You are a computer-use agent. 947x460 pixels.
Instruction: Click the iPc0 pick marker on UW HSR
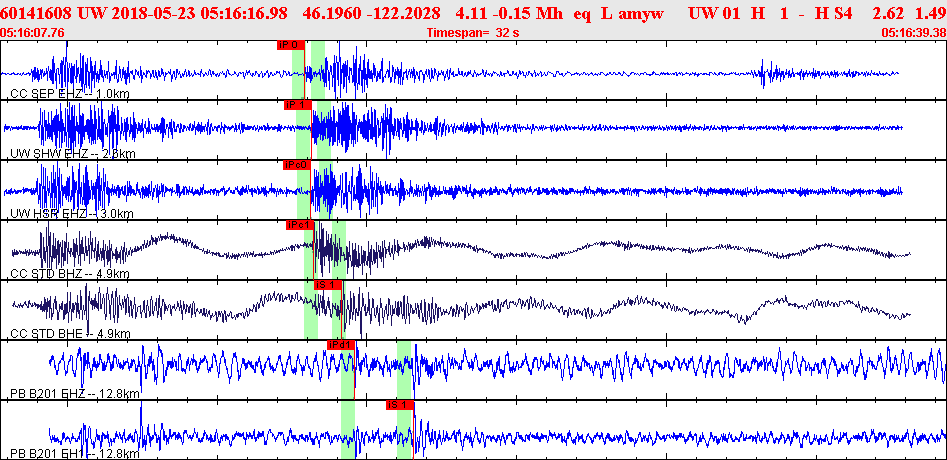tap(297, 165)
